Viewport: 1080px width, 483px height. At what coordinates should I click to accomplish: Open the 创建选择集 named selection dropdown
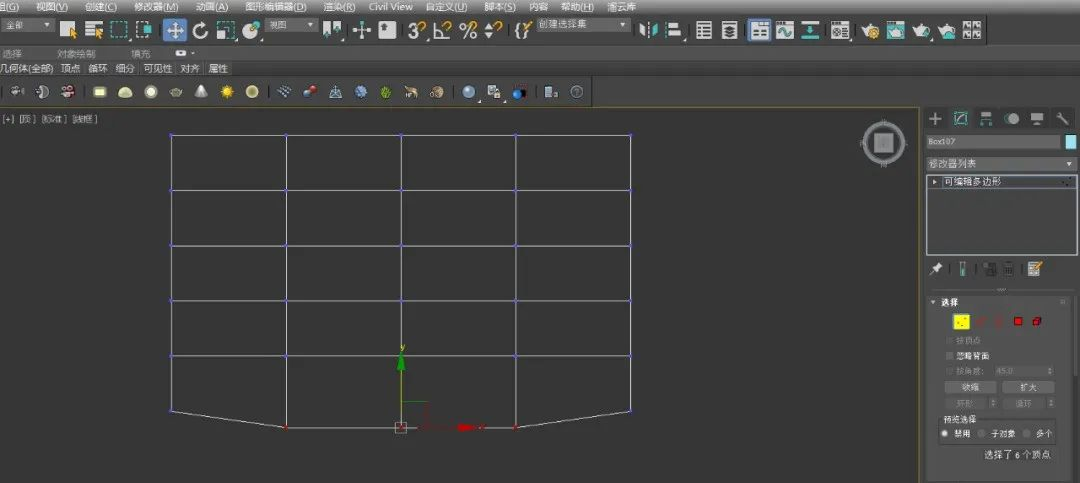point(583,25)
